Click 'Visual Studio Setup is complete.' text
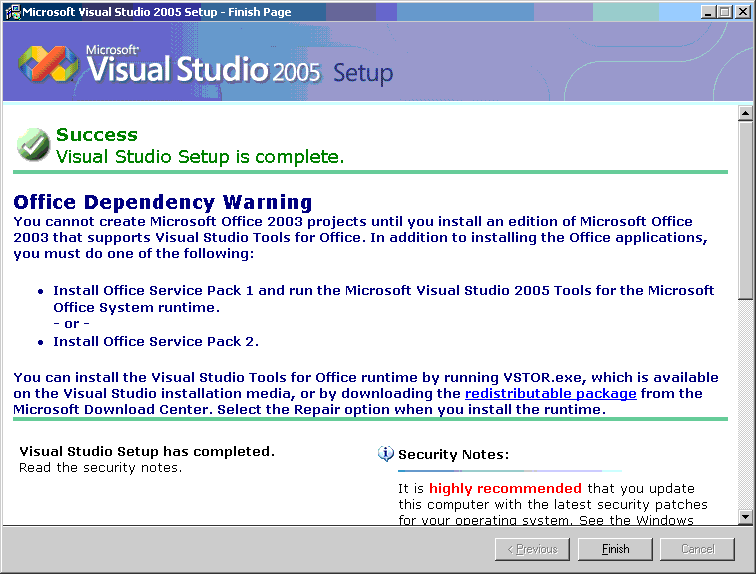Screen dimensions: 756x574 tap(200, 157)
